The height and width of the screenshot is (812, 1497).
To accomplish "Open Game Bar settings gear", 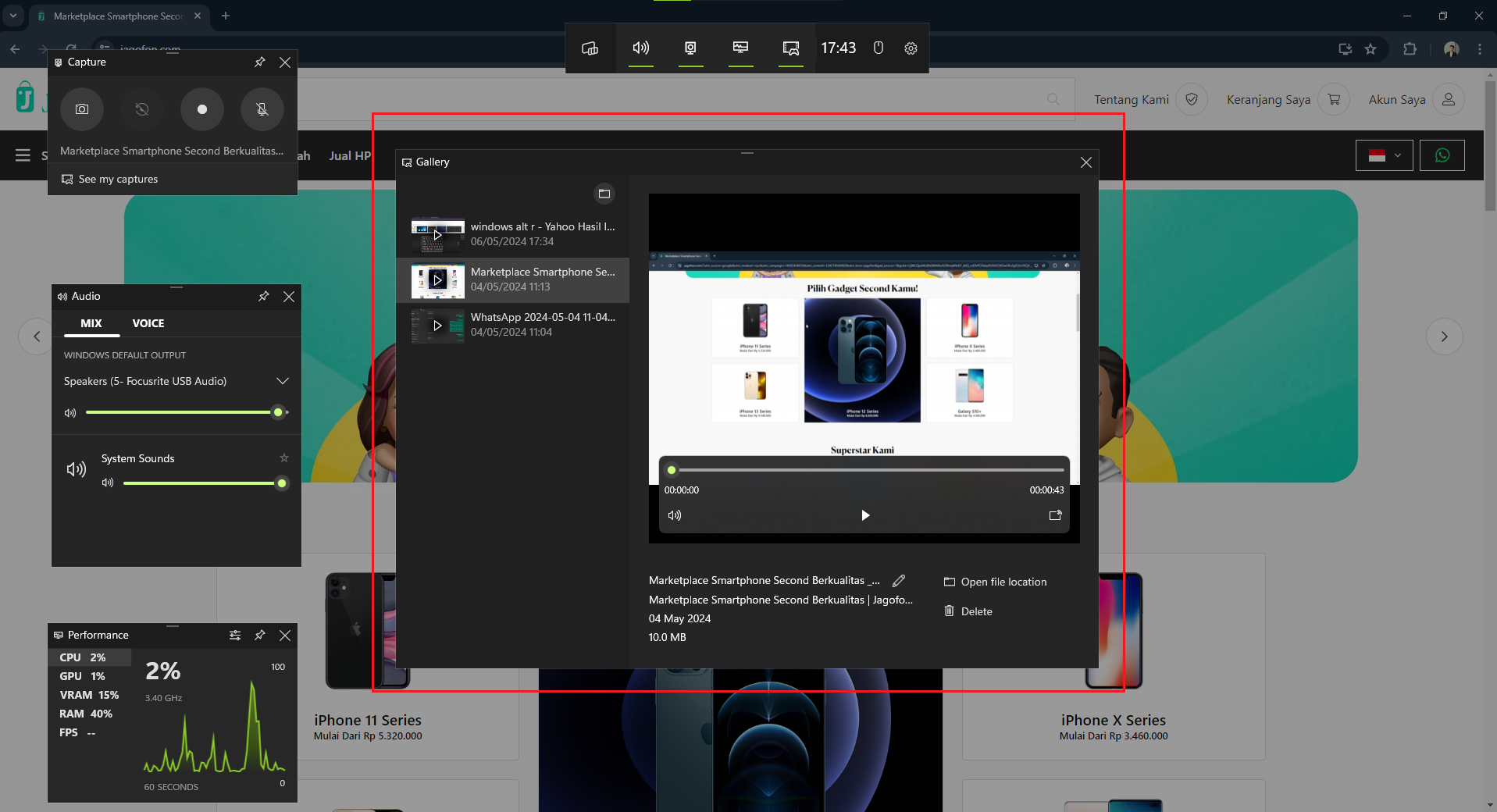I will tap(911, 48).
